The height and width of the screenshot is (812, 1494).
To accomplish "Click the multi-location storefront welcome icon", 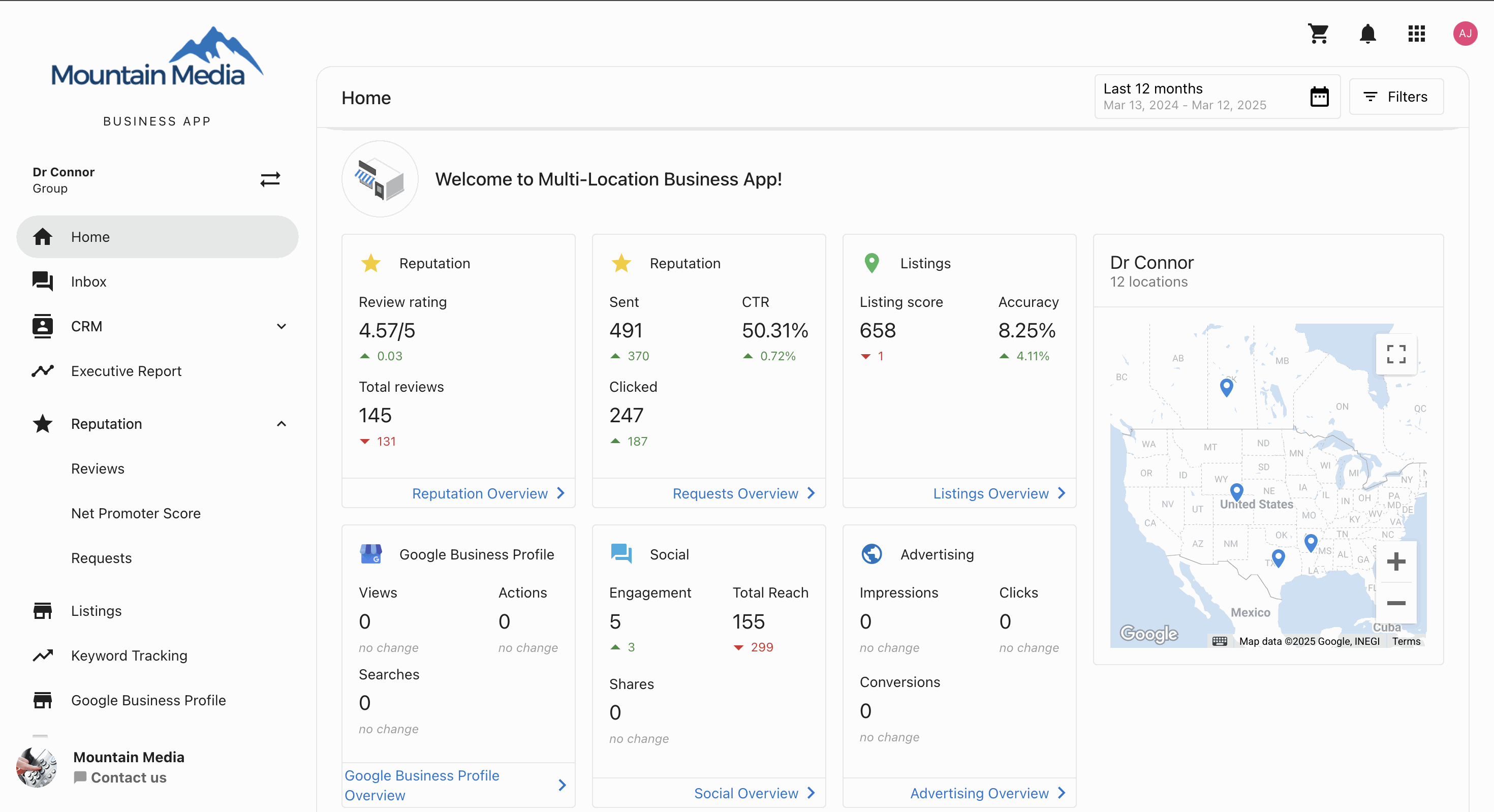I will (380, 179).
